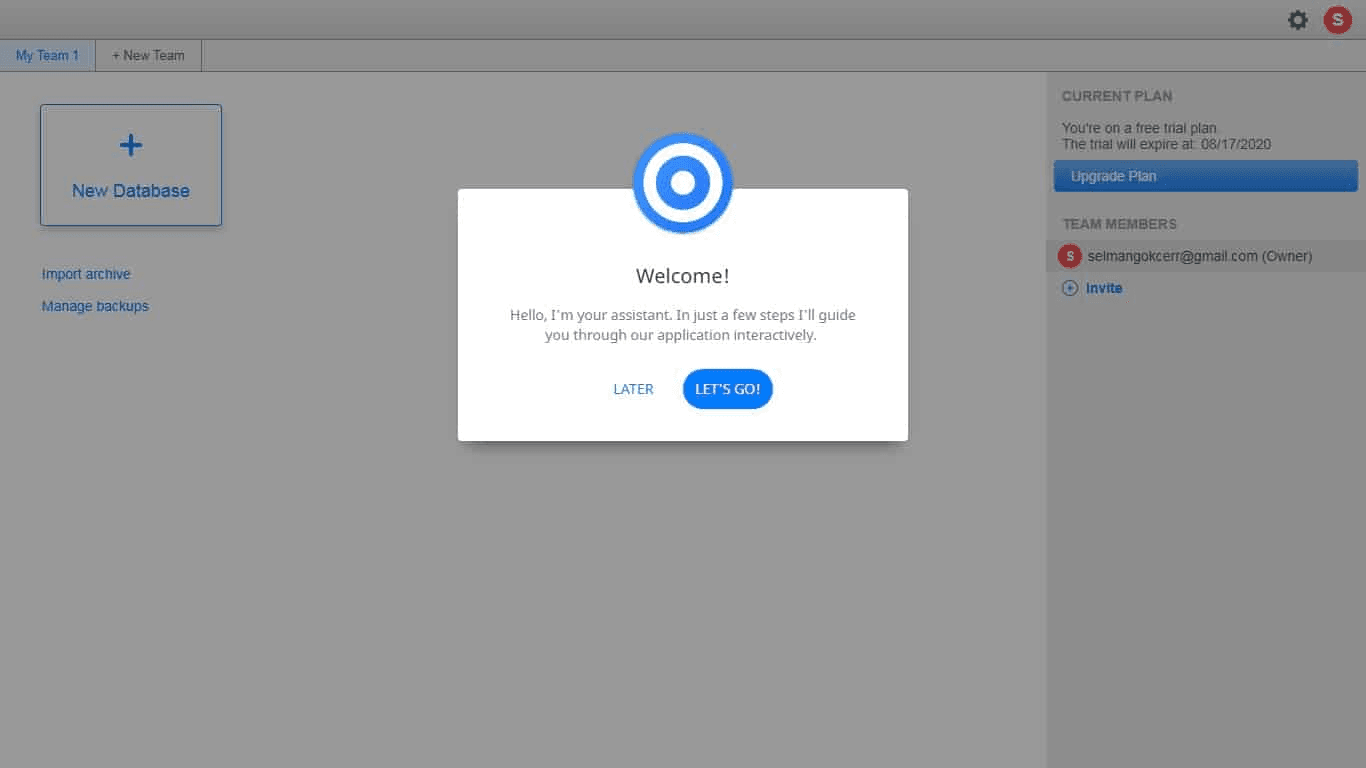Click the plus icon in New Database tile
The image size is (1366, 768).
[131, 145]
